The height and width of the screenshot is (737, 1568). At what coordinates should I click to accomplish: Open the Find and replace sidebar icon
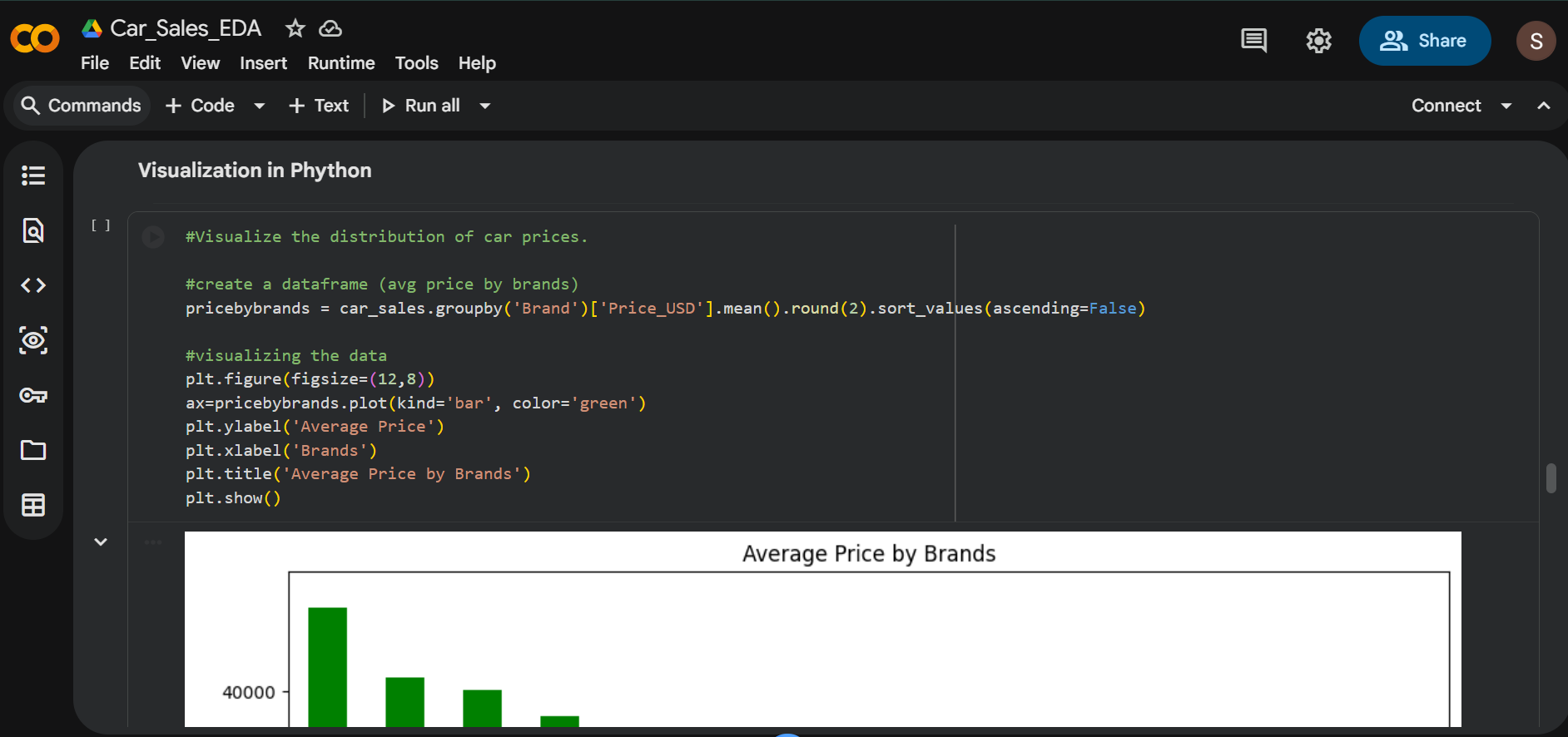click(x=33, y=230)
